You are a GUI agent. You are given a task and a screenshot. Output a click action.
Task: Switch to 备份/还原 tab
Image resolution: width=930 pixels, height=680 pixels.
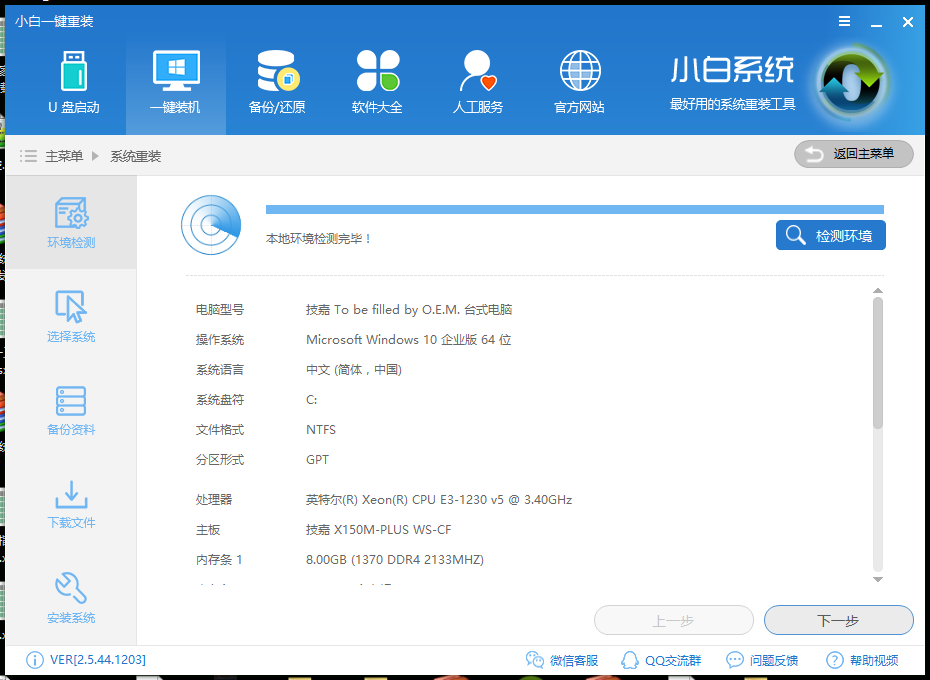click(x=277, y=83)
